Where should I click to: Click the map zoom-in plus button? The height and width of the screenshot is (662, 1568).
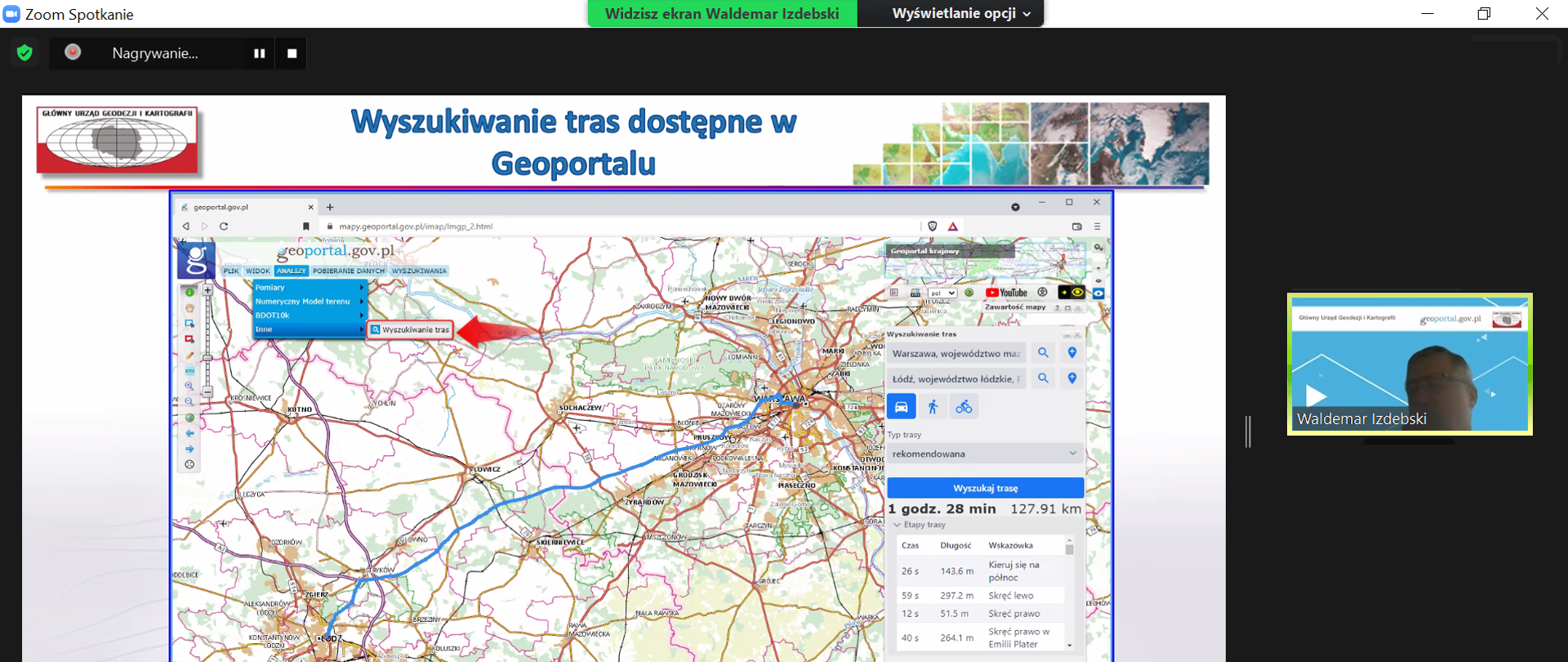(207, 290)
